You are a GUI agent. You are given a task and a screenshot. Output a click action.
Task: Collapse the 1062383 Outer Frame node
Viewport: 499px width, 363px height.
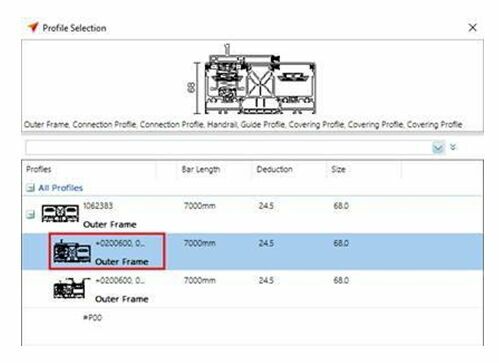(30, 214)
